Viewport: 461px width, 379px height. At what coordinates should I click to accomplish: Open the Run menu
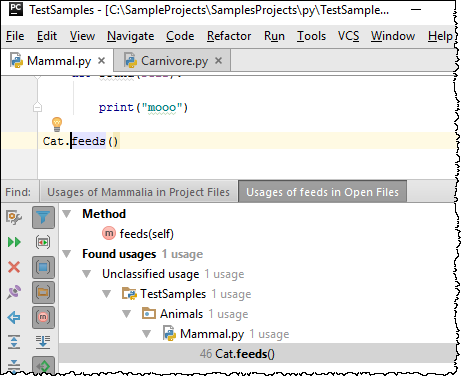(x=274, y=36)
